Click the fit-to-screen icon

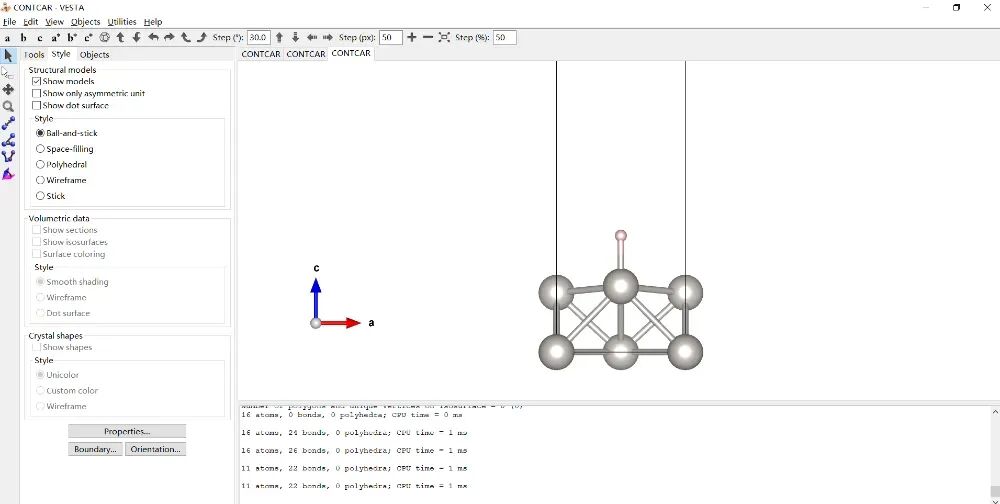444,38
